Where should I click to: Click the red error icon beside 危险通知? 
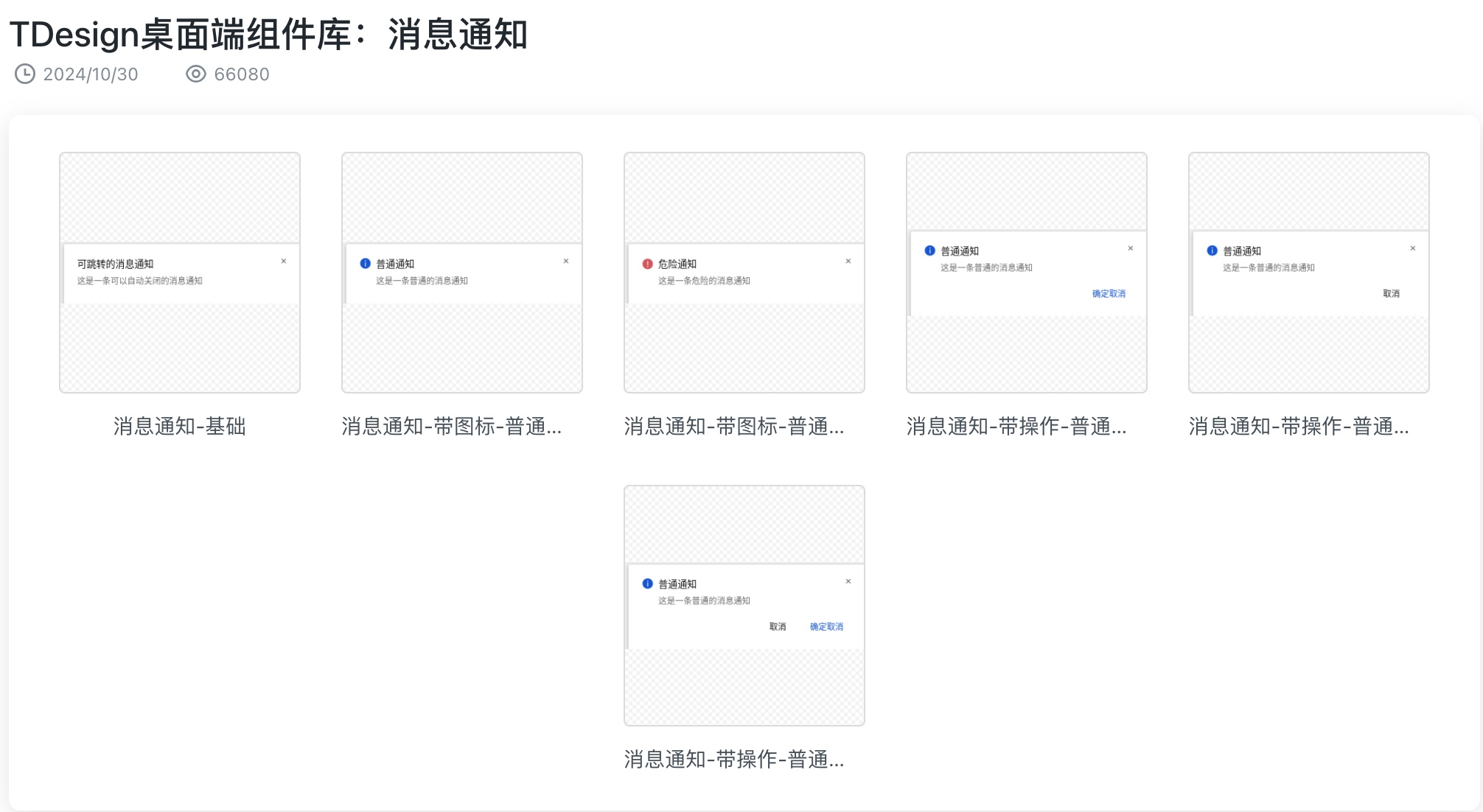[647, 264]
